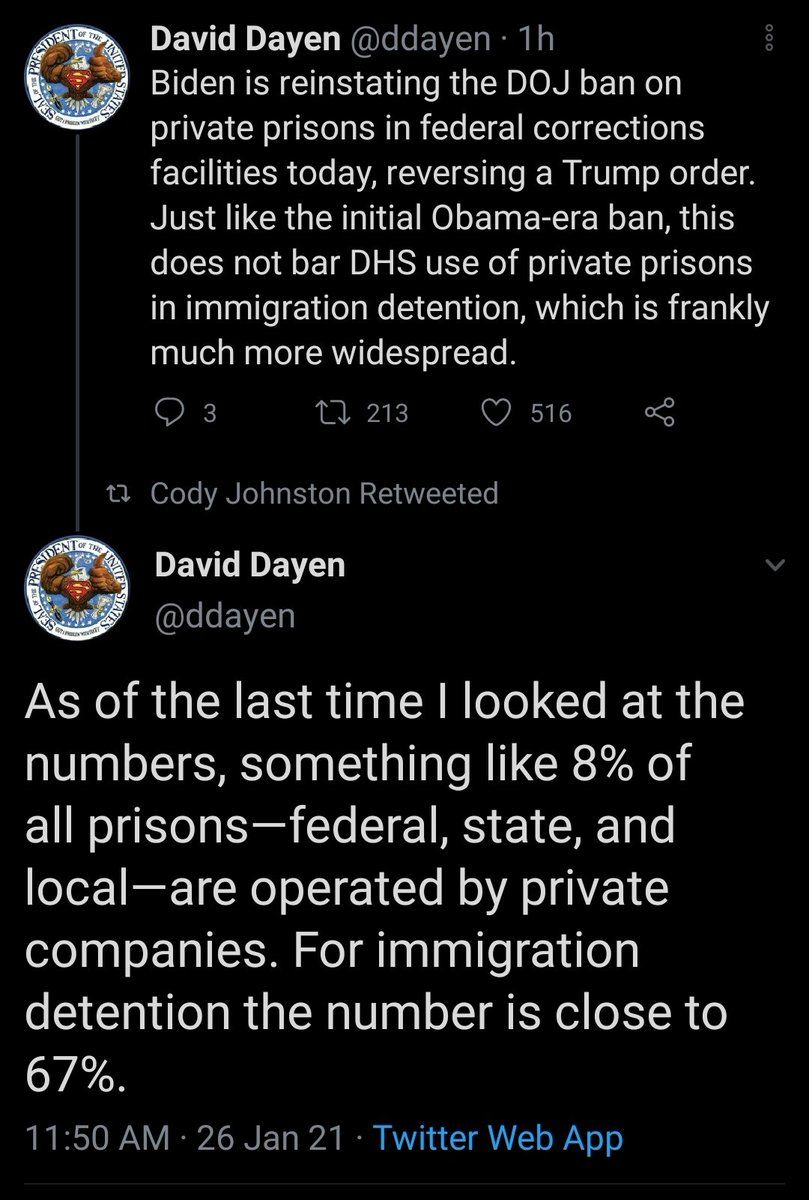Open the 11:50 AM · 26 Jan 21 timestamp
Viewport: 809px width, 1200px height.
pyautogui.click(x=184, y=1138)
